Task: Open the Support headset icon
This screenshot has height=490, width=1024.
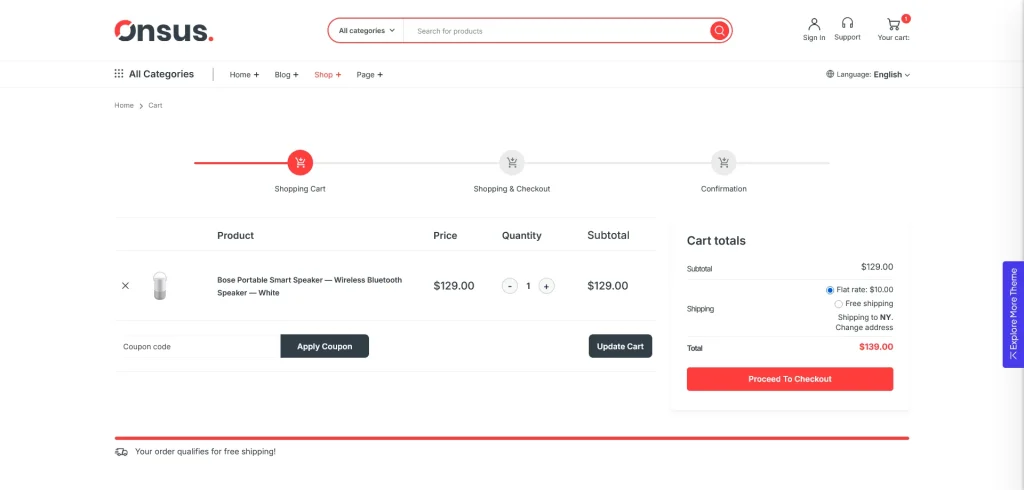Action: click(x=847, y=24)
